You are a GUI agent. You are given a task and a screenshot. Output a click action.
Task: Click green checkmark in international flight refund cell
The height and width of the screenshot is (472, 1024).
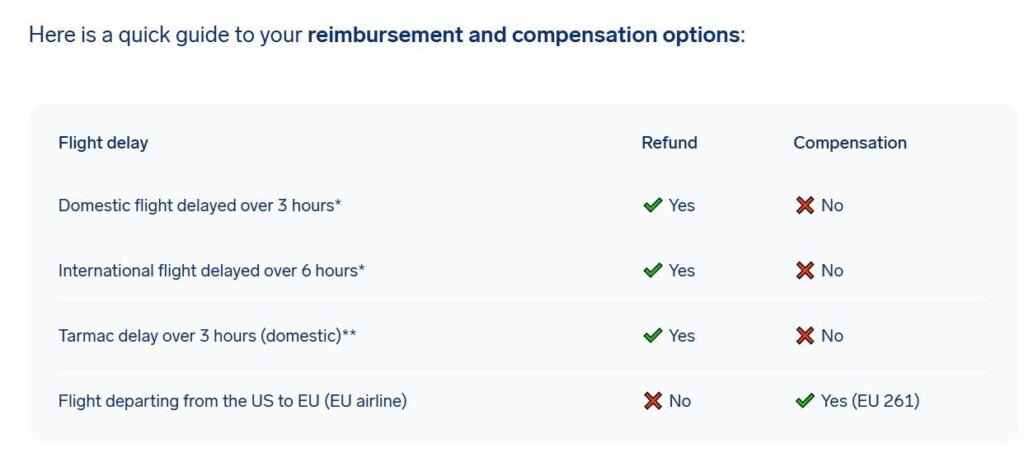coord(653,270)
